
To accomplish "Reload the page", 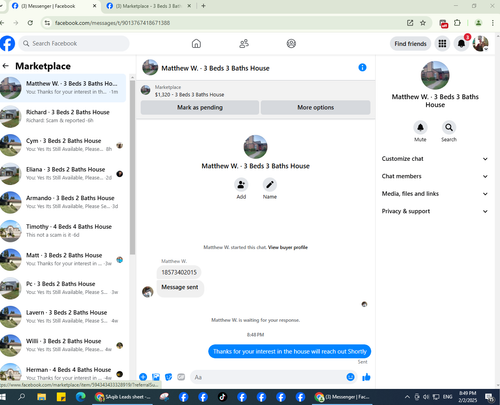I will click(30, 23).
